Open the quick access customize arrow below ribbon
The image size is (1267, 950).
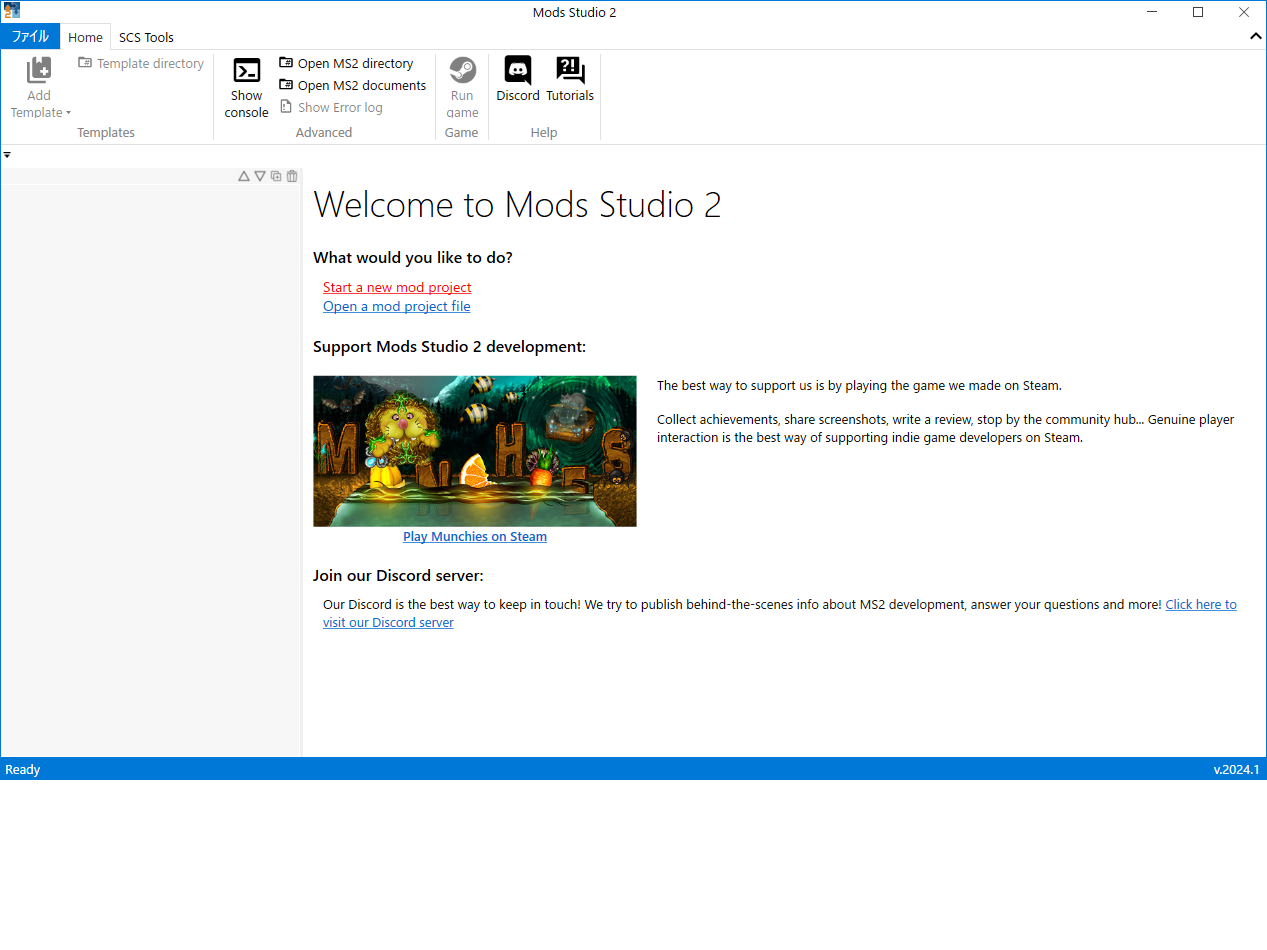(7, 155)
